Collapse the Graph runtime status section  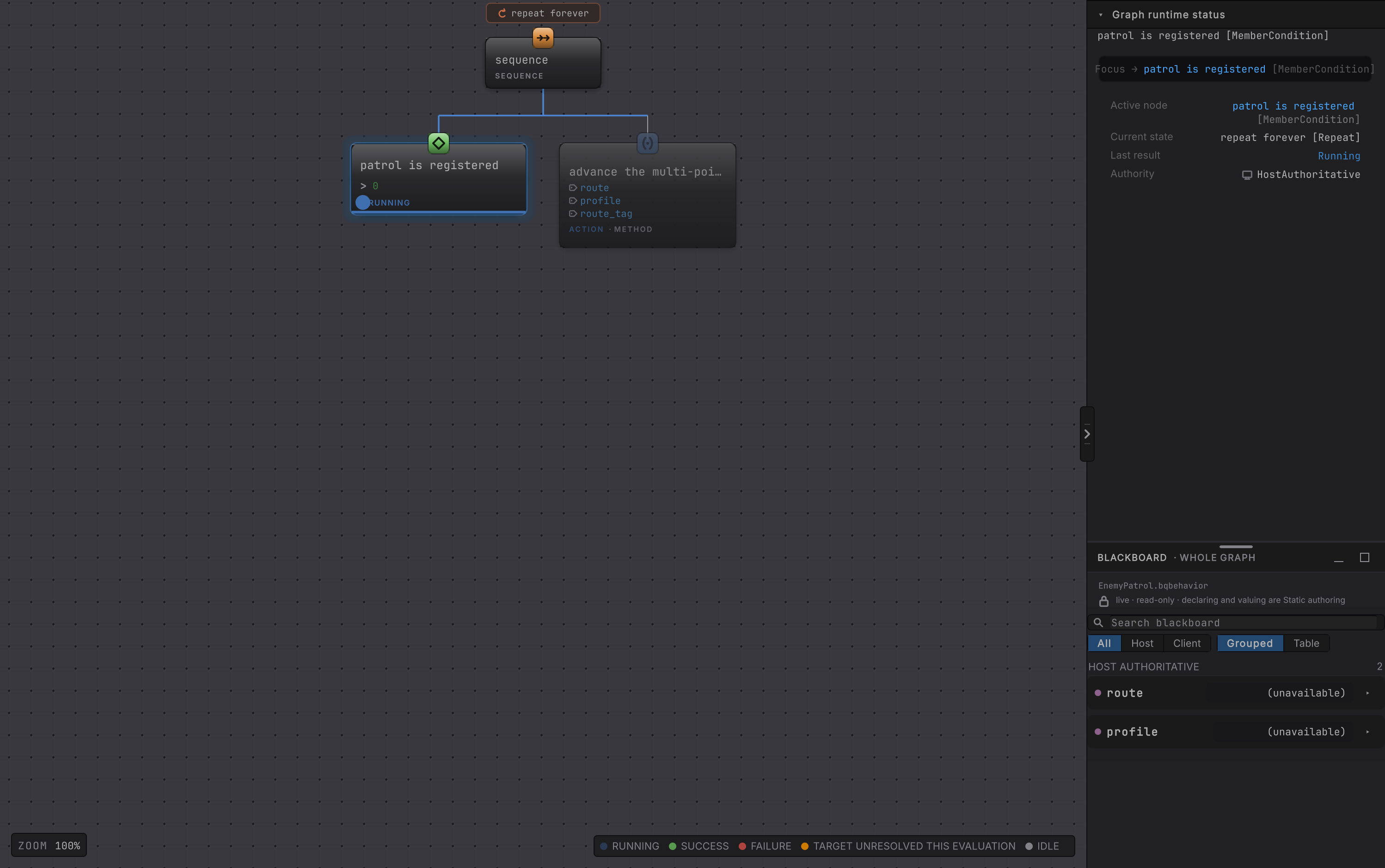pos(1100,15)
